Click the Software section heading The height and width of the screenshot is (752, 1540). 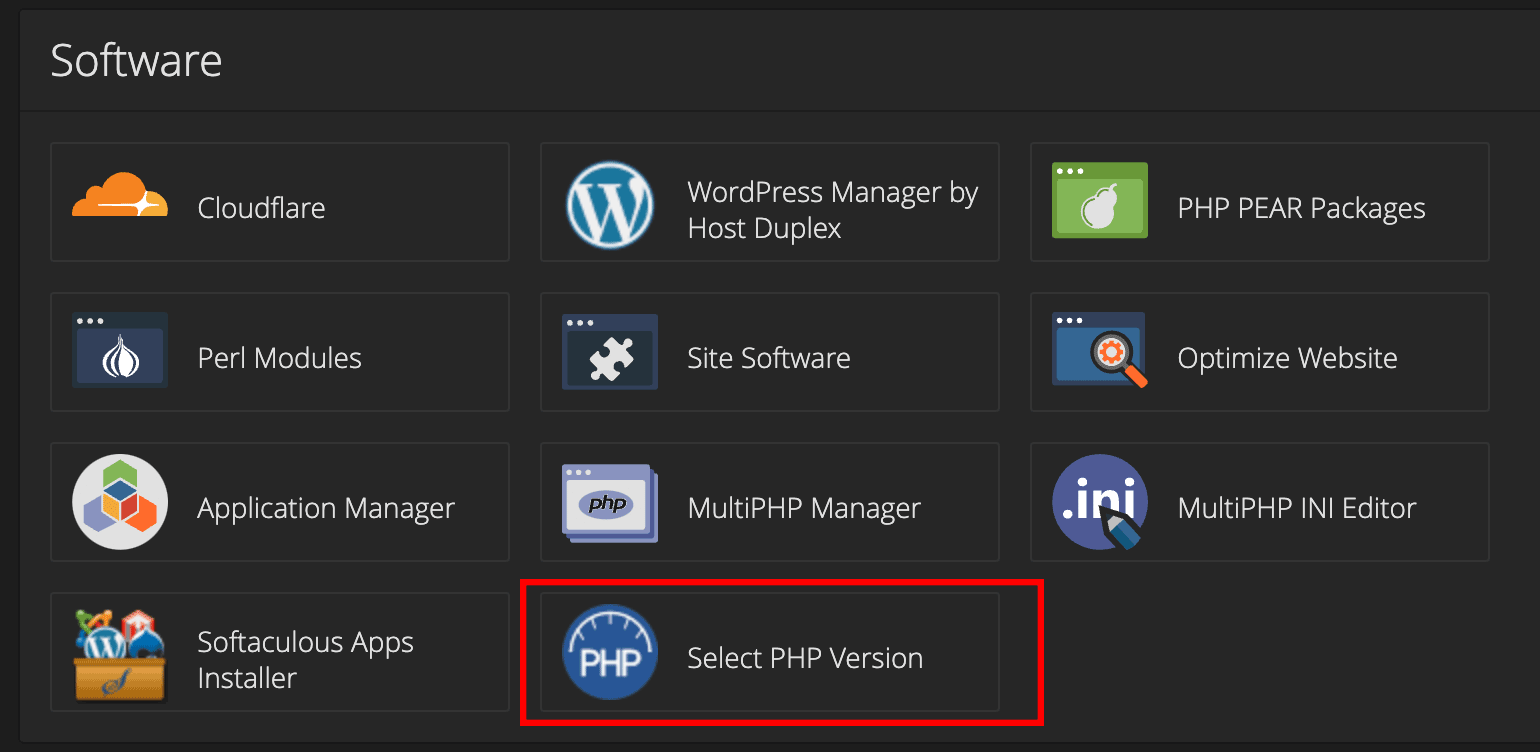[x=136, y=60]
